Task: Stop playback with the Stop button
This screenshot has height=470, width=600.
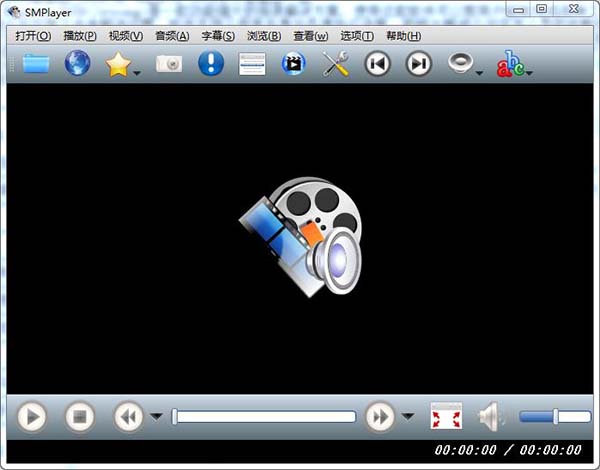Action: (x=80, y=416)
